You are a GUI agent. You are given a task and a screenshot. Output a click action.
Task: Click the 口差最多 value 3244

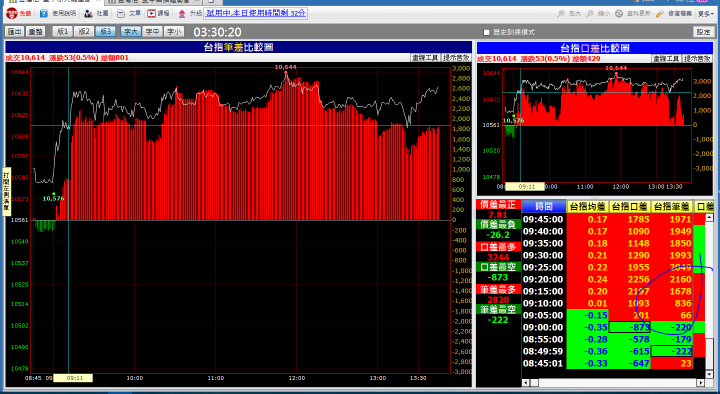[x=498, y=257]
